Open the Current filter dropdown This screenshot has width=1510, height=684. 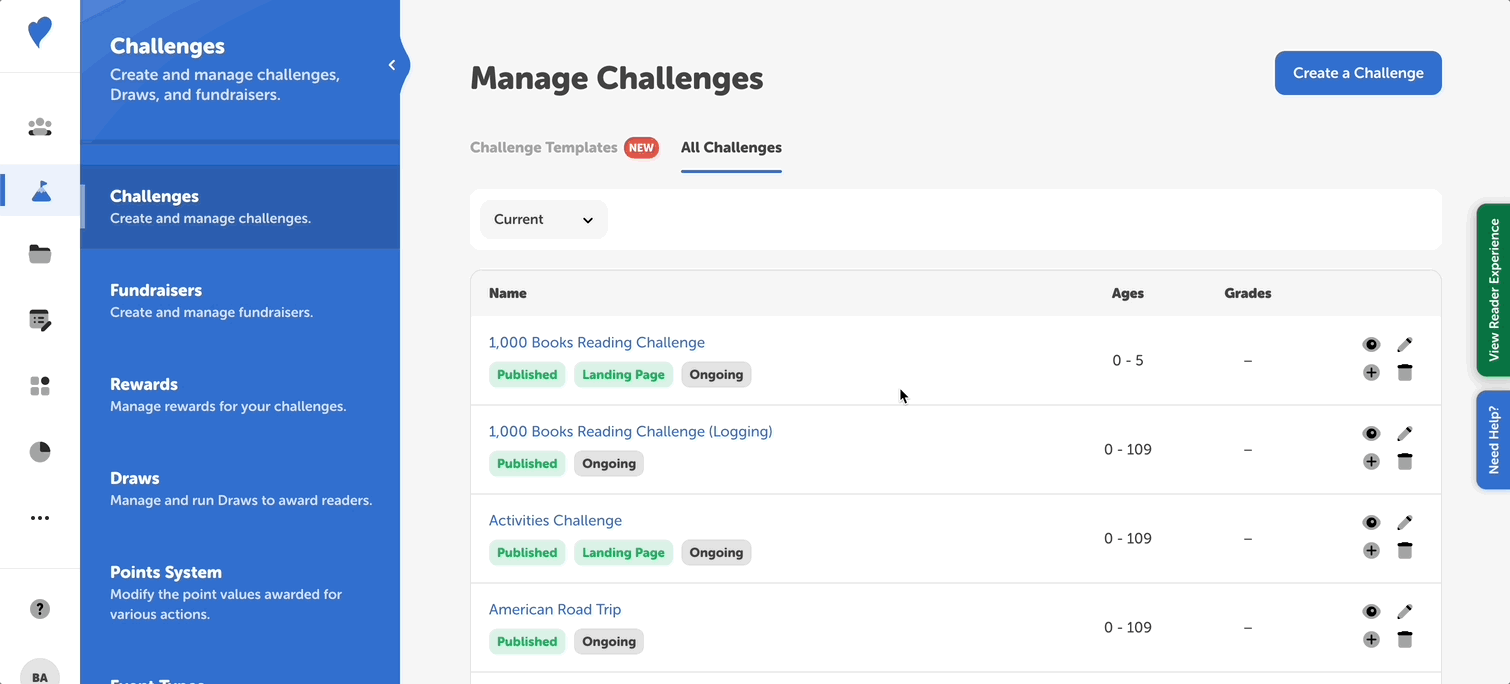(543, 220)
